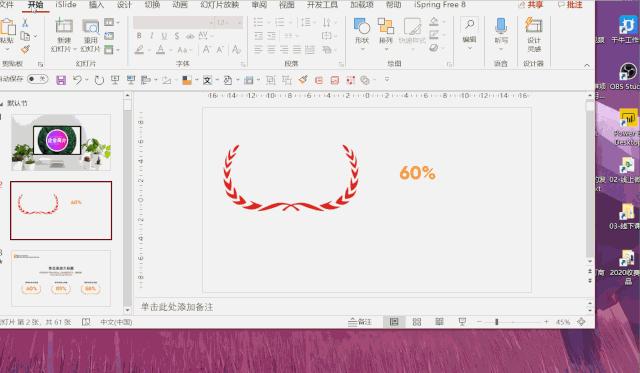Image resolution: width=640 pixels, height=373 pixels.
Task: Open the iSpring Free 8 tab
Action: click(x=440, y=4)
